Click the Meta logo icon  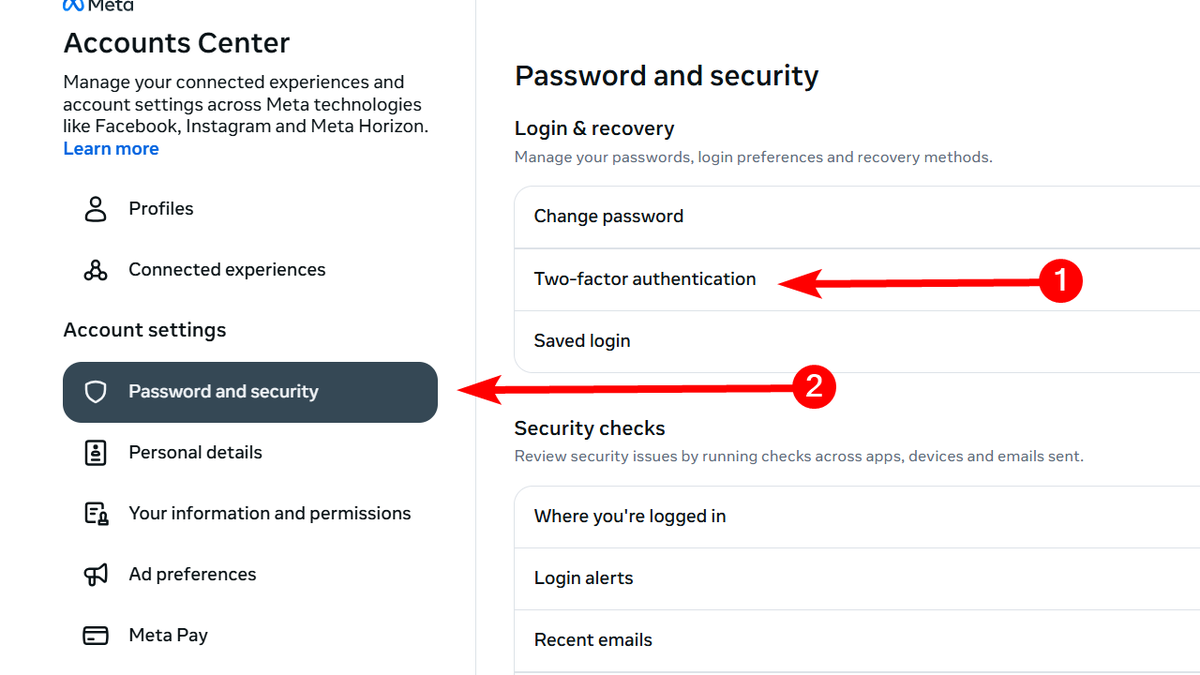[x=73, y=5]
